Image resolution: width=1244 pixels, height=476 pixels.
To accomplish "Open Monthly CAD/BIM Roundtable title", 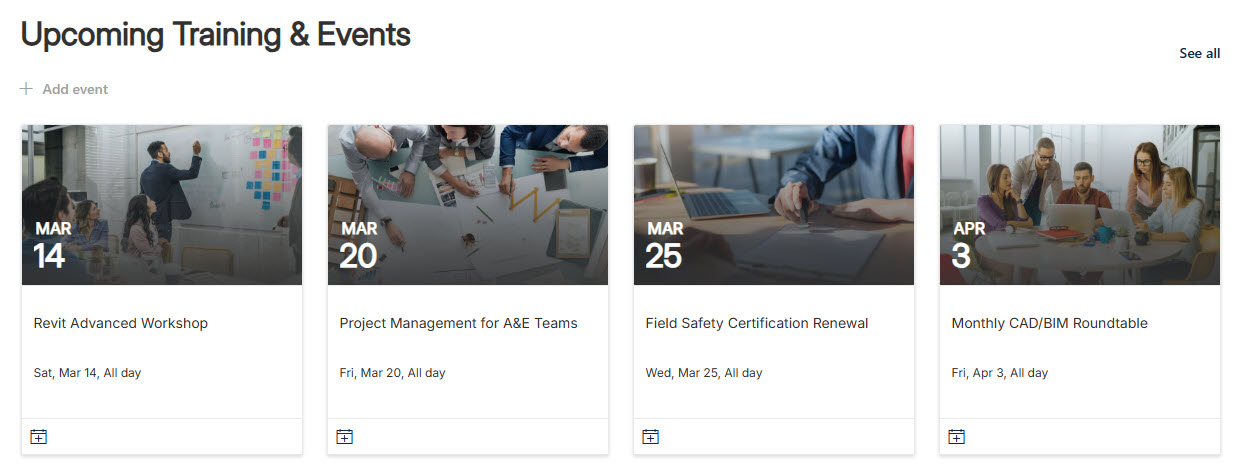I will (1049, 323).
